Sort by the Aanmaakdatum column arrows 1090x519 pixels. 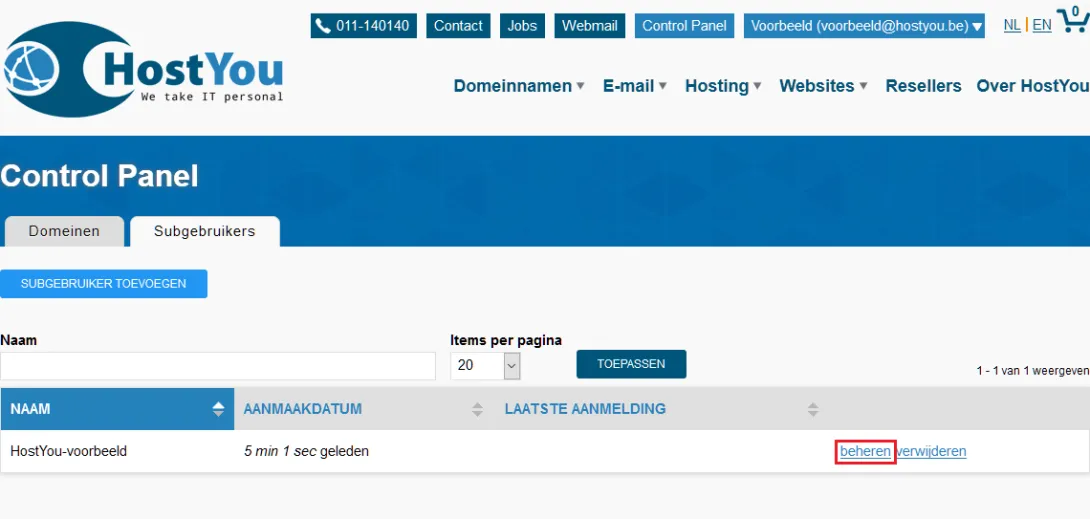(x=478, y=409)
